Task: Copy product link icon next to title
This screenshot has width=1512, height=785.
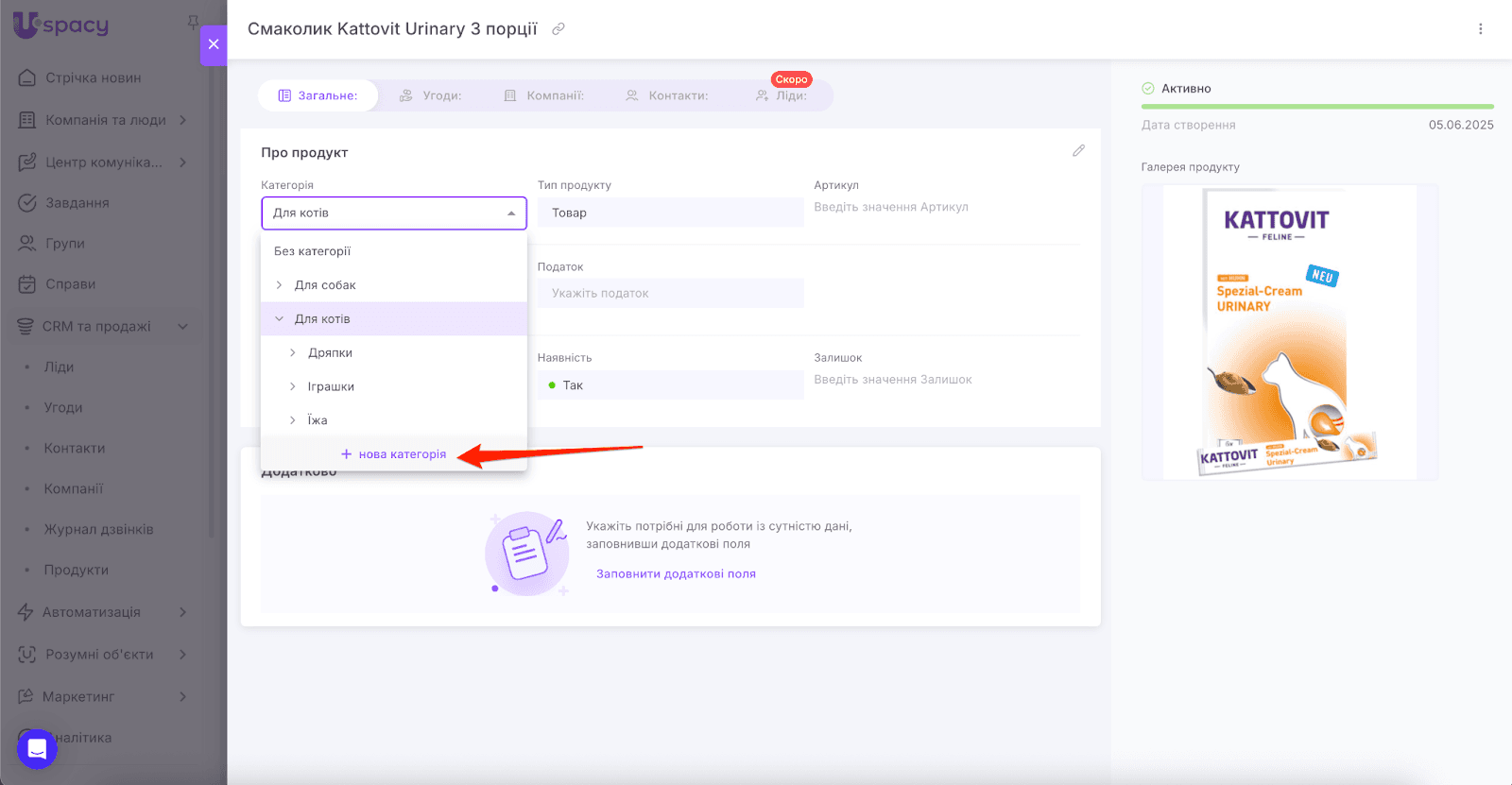Action: tap(558, 29)
